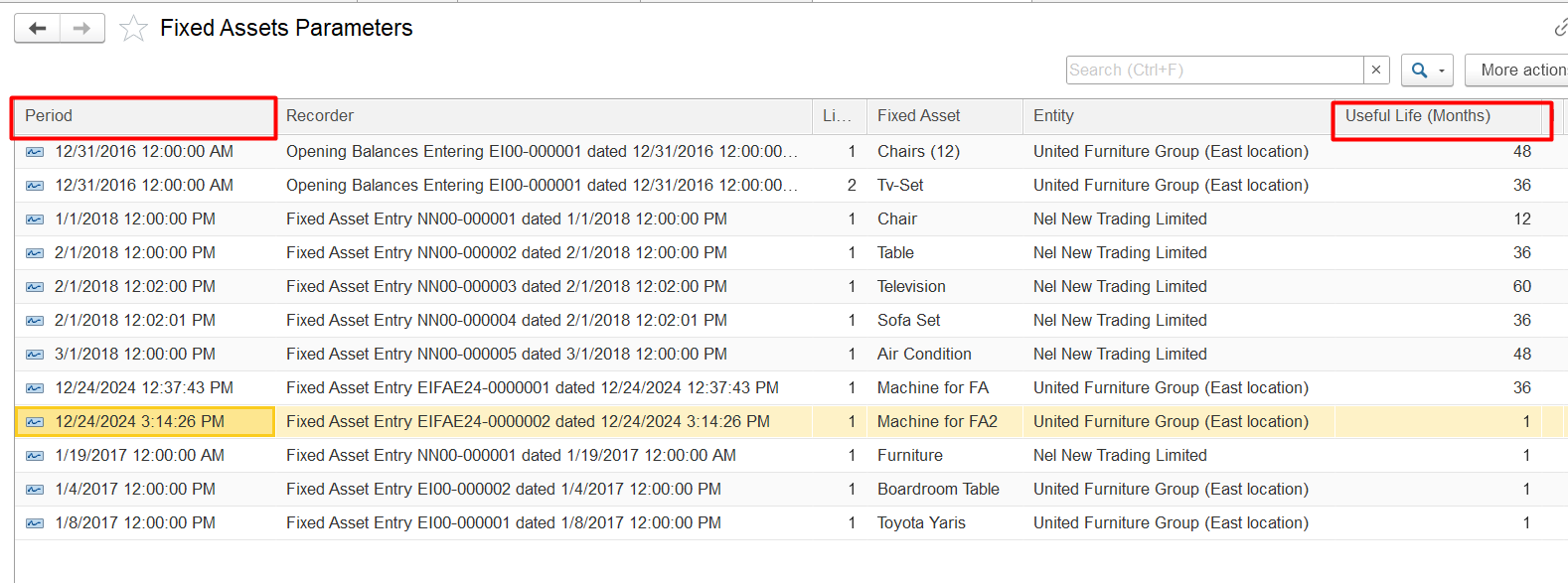Select record icon for Chairs (12) row

tap(35, 152)
